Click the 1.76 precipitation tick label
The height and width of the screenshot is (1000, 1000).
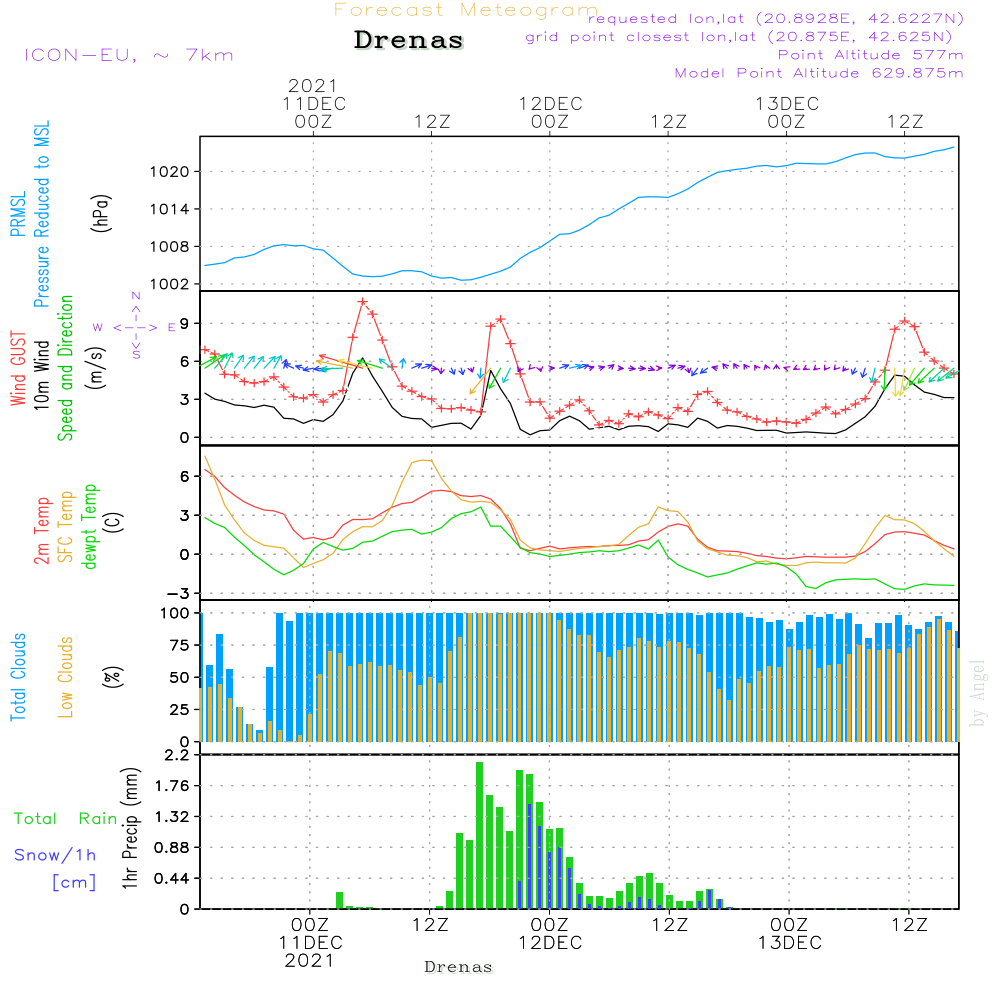point(172,786)
